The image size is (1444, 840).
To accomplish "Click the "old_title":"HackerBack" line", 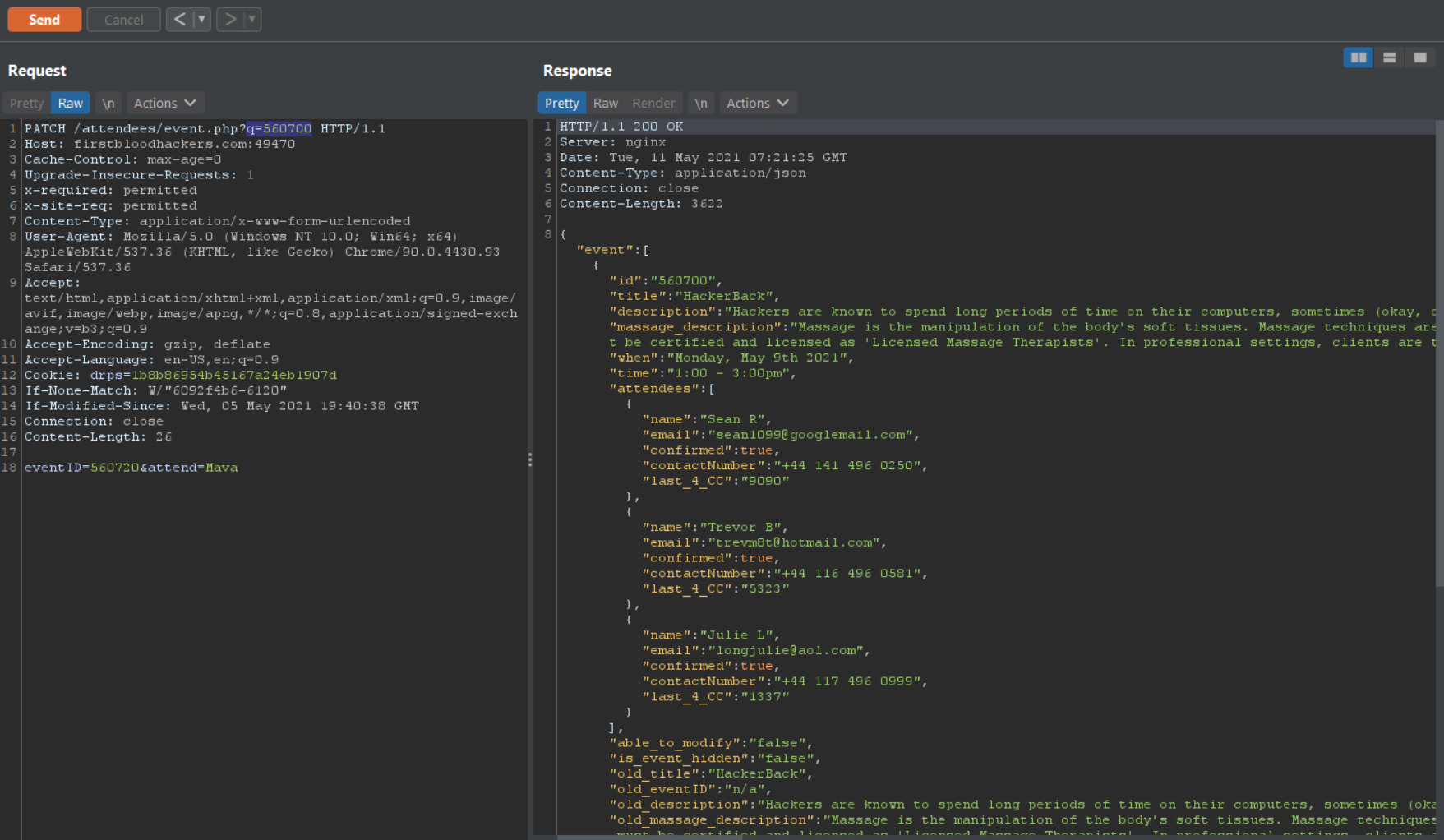I will pos(711,774).
